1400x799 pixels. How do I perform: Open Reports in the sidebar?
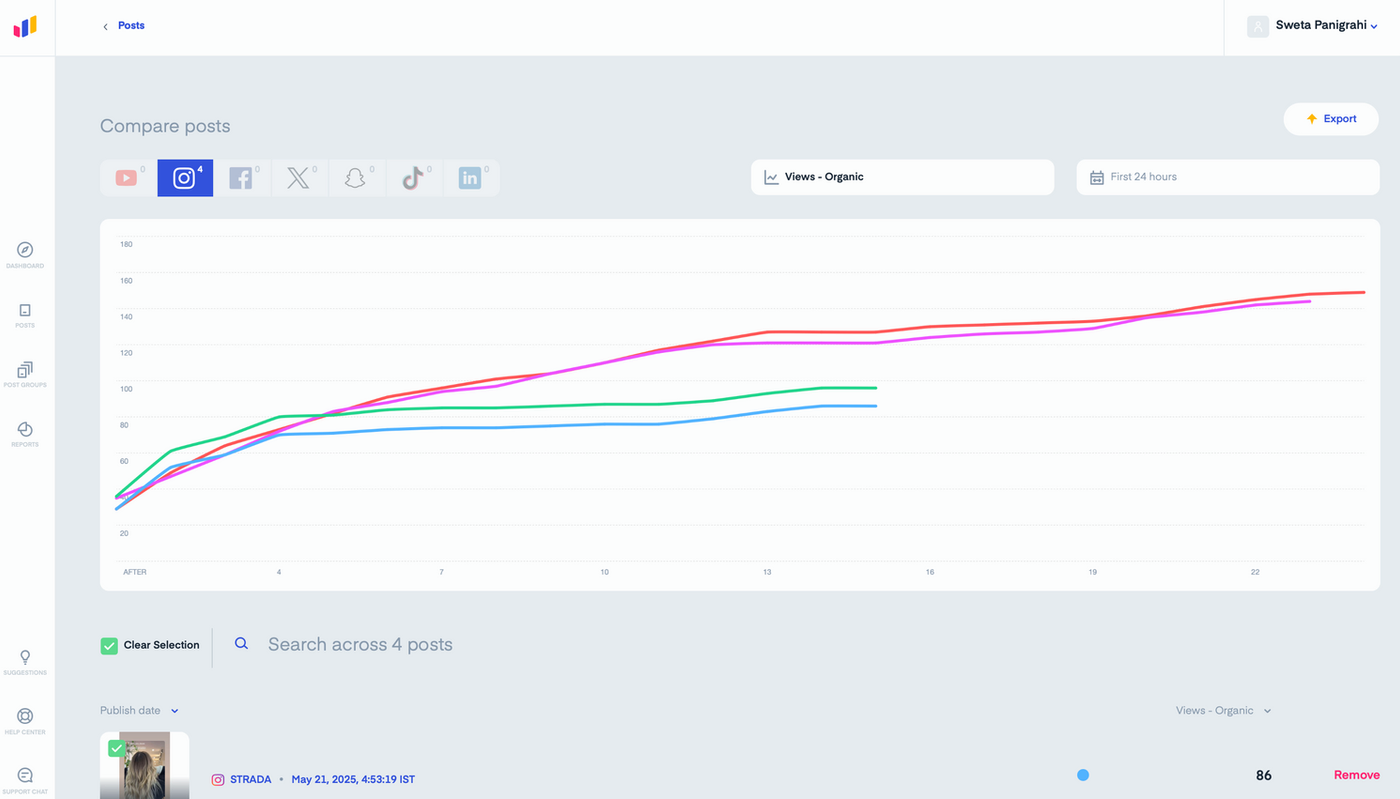25,434
